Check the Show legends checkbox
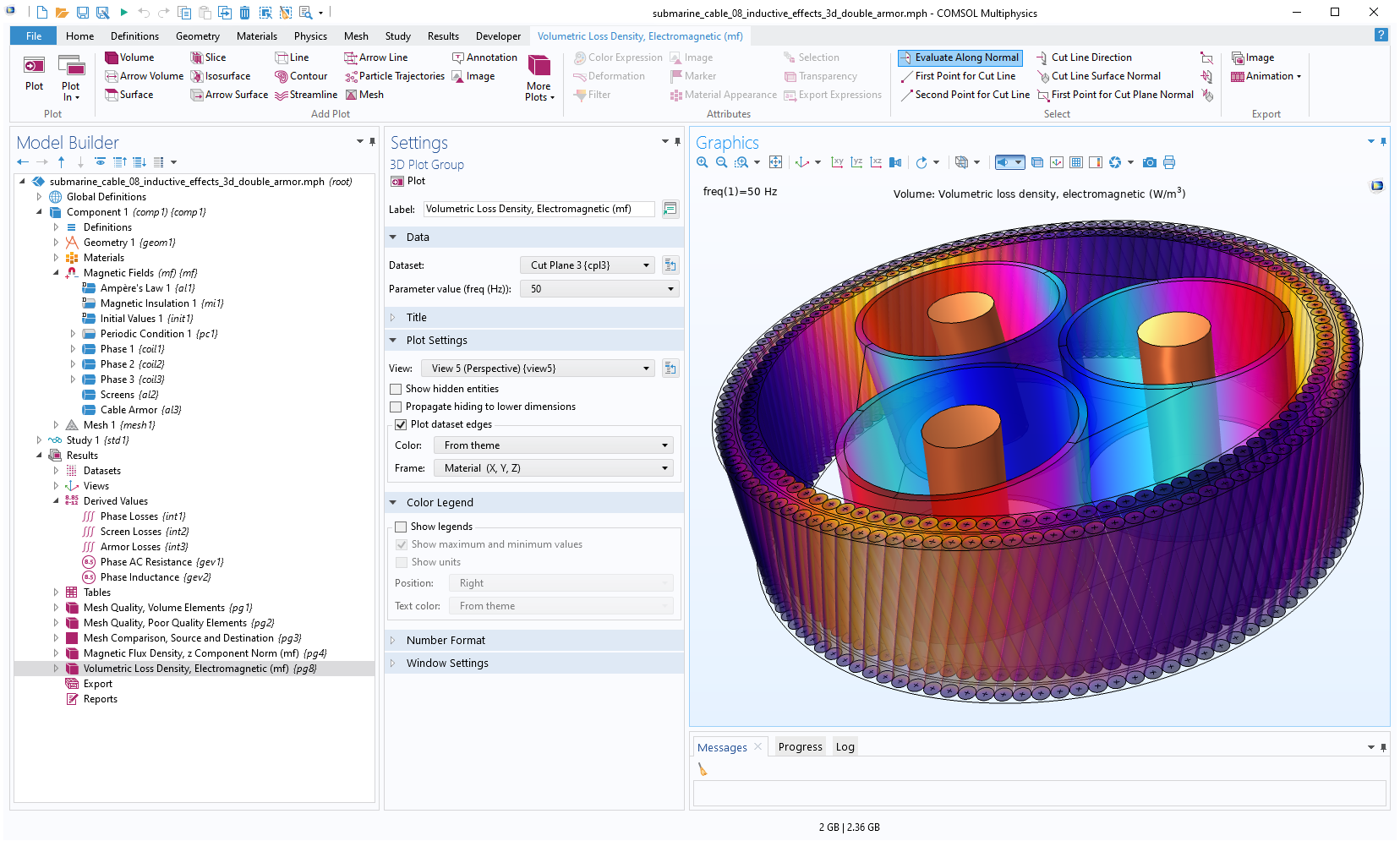This screenshot has height=841, width=1400. coord(401,526)
